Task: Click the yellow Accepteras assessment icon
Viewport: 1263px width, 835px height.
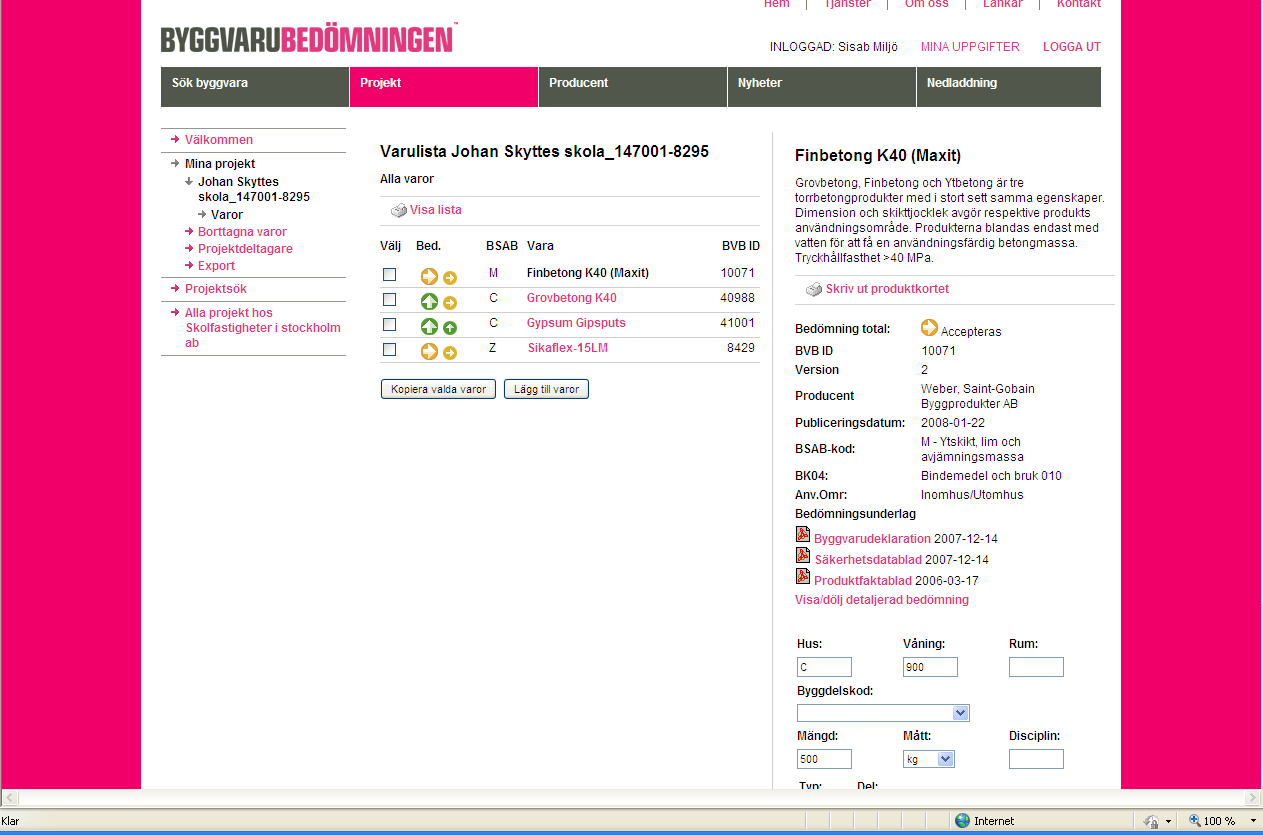Action: pos(929,328)
